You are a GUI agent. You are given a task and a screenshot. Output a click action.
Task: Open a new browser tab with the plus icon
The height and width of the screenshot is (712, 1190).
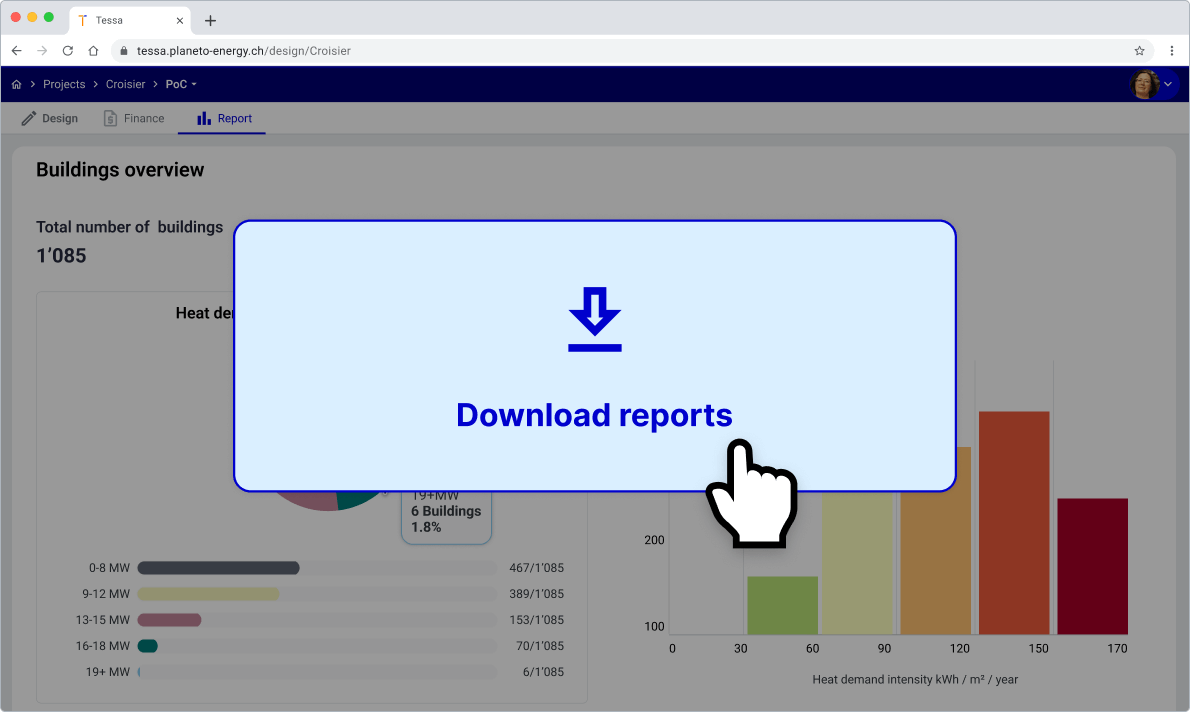210,20
